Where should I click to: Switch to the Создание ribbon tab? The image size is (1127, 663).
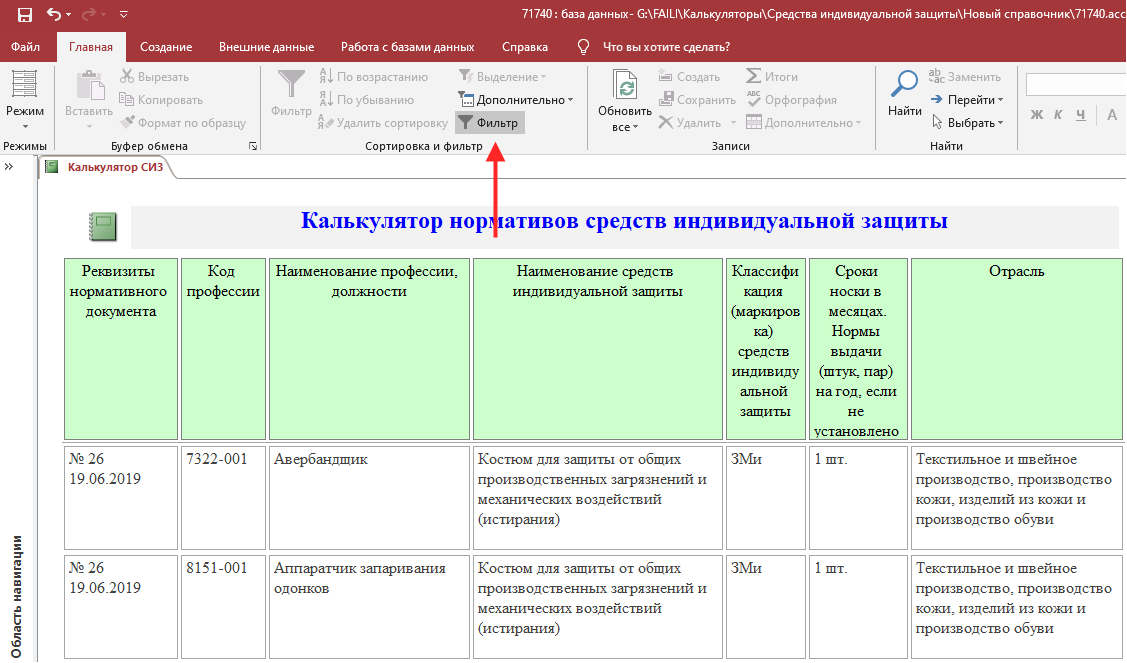166,47
